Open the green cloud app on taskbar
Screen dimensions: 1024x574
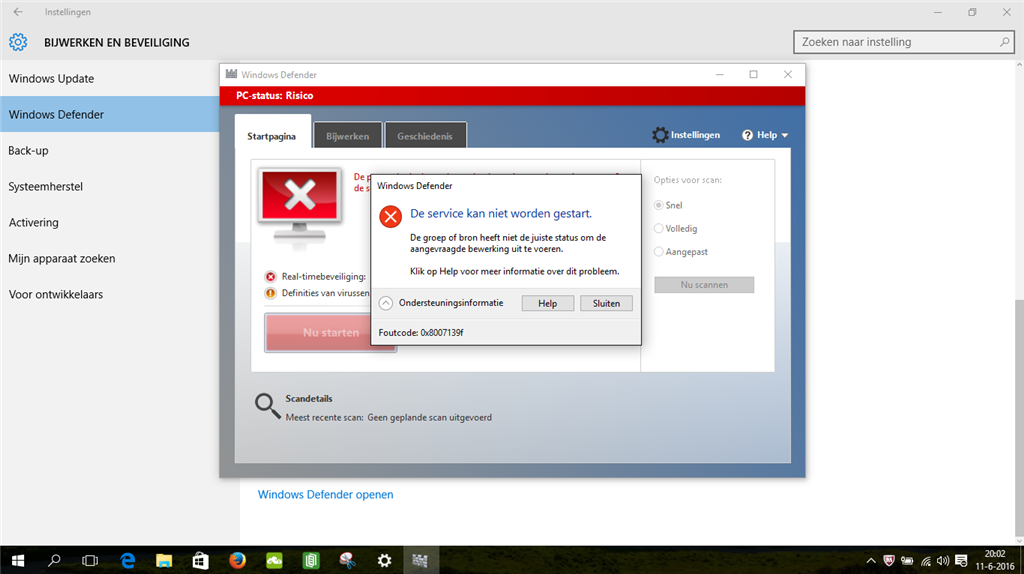(274, 560)
